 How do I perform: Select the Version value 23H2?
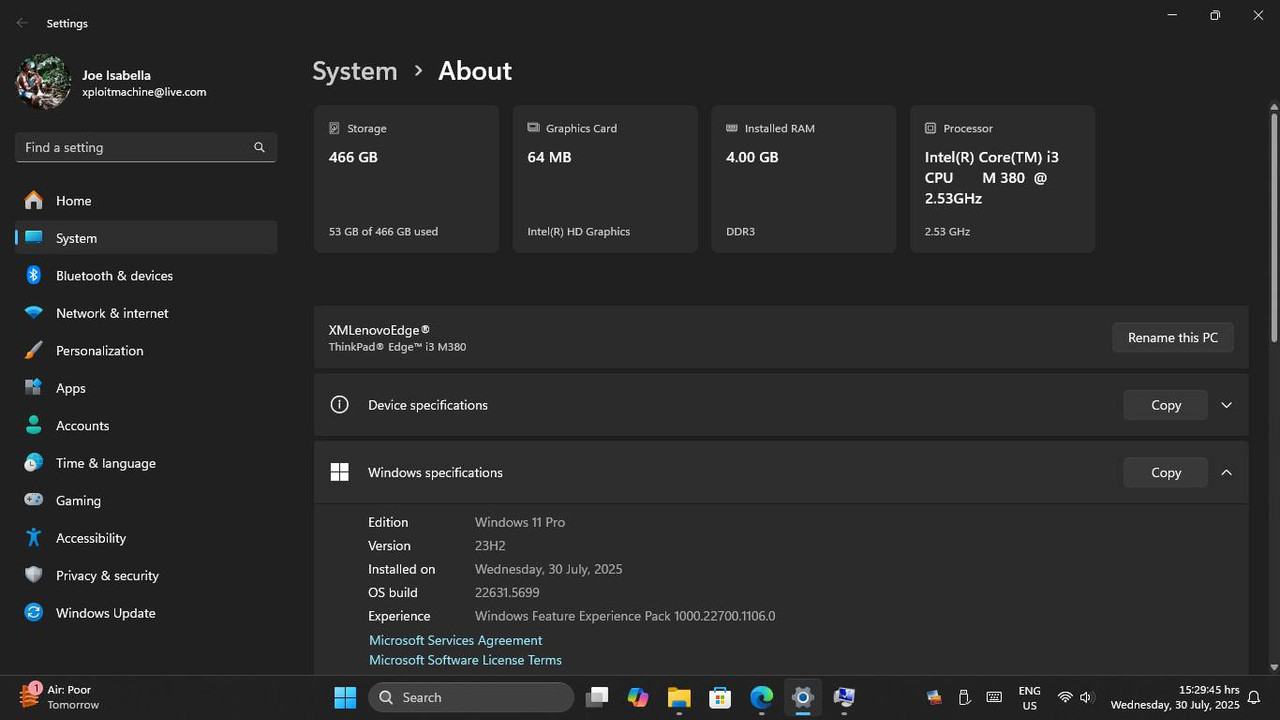point(490,546)
